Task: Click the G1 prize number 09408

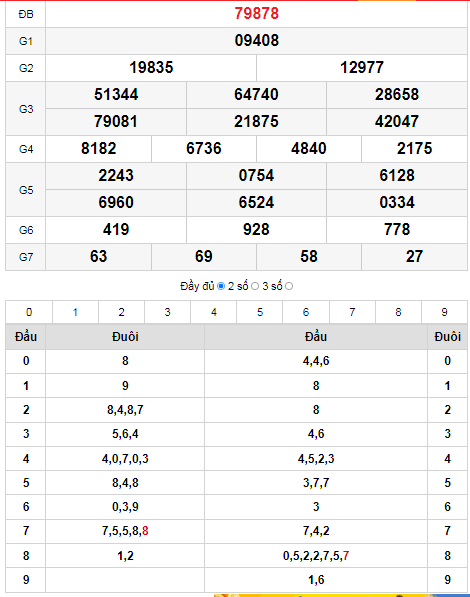Action: click(256, 41)
